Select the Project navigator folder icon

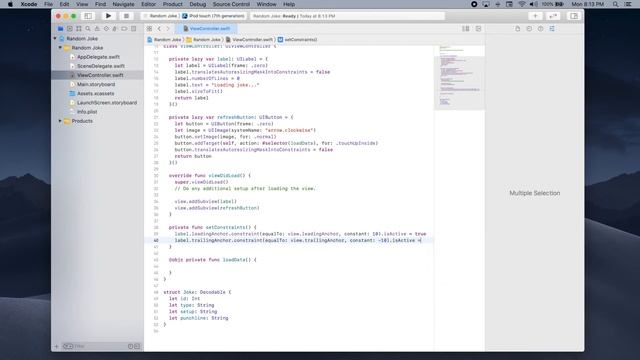click(x=60, y=29)
